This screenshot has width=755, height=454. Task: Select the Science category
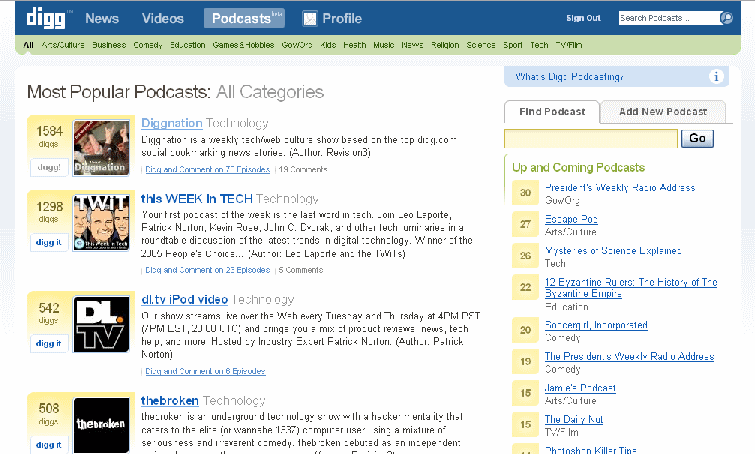(x=481, y=45)
